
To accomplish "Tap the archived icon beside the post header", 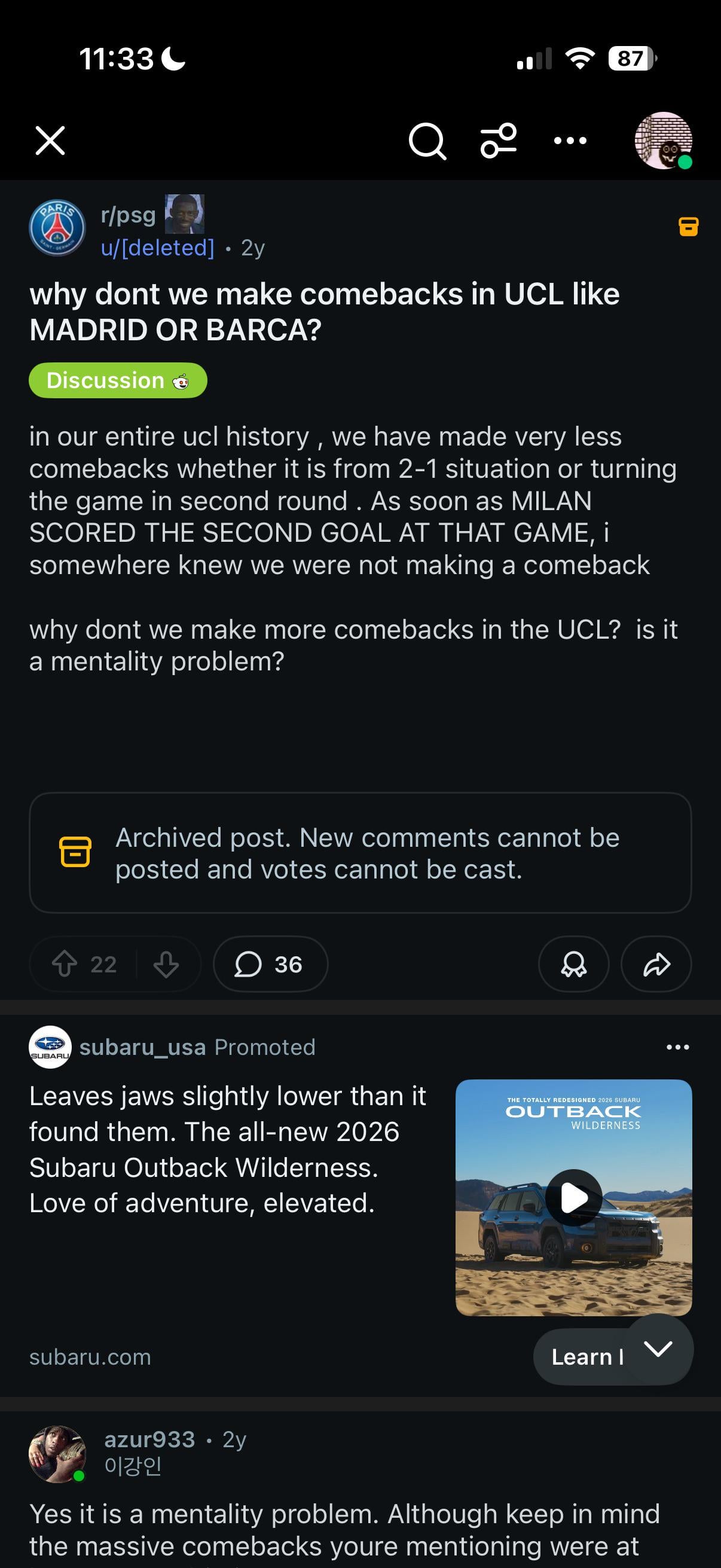I will tap(688, 227).
